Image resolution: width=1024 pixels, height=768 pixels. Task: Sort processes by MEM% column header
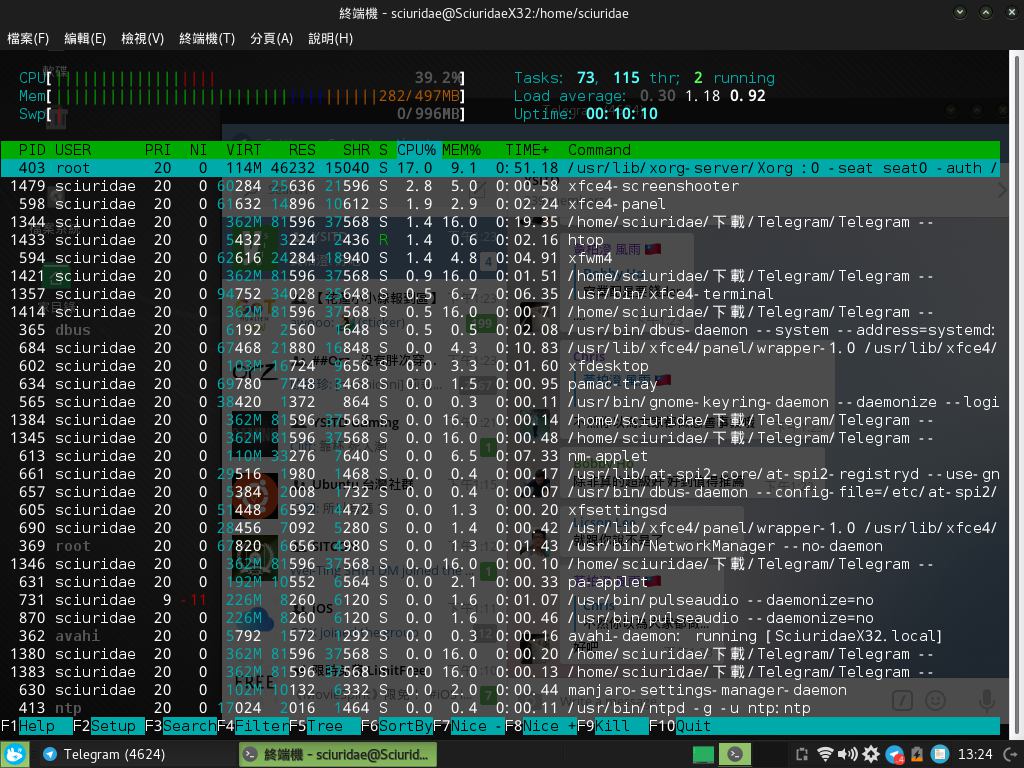pos(461,150)
